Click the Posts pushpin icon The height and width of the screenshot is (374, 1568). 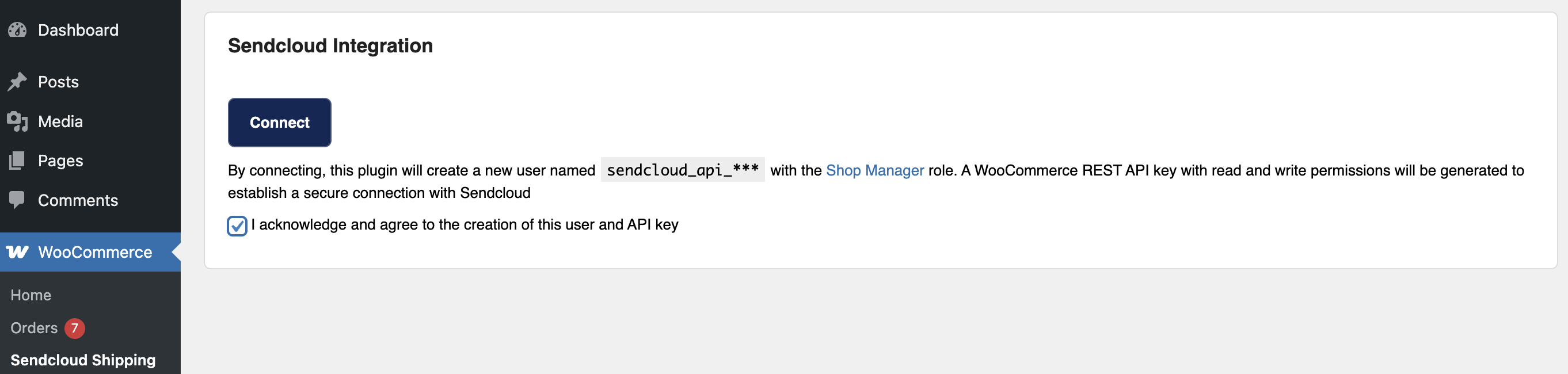pyautogui.click(x=18, y=82)
